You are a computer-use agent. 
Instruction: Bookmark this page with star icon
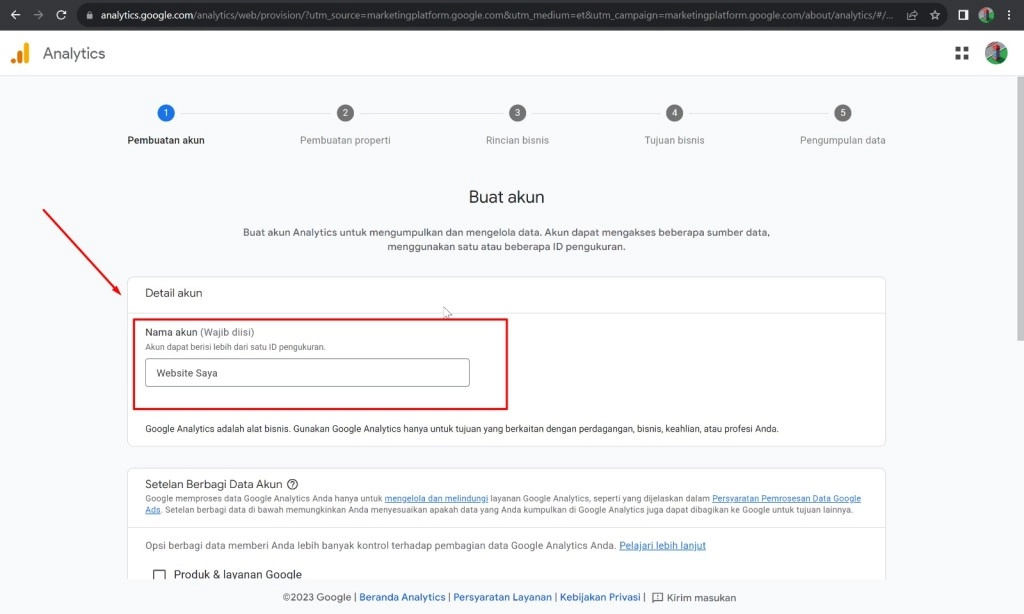pyautogui.click(x=935, y=15)
